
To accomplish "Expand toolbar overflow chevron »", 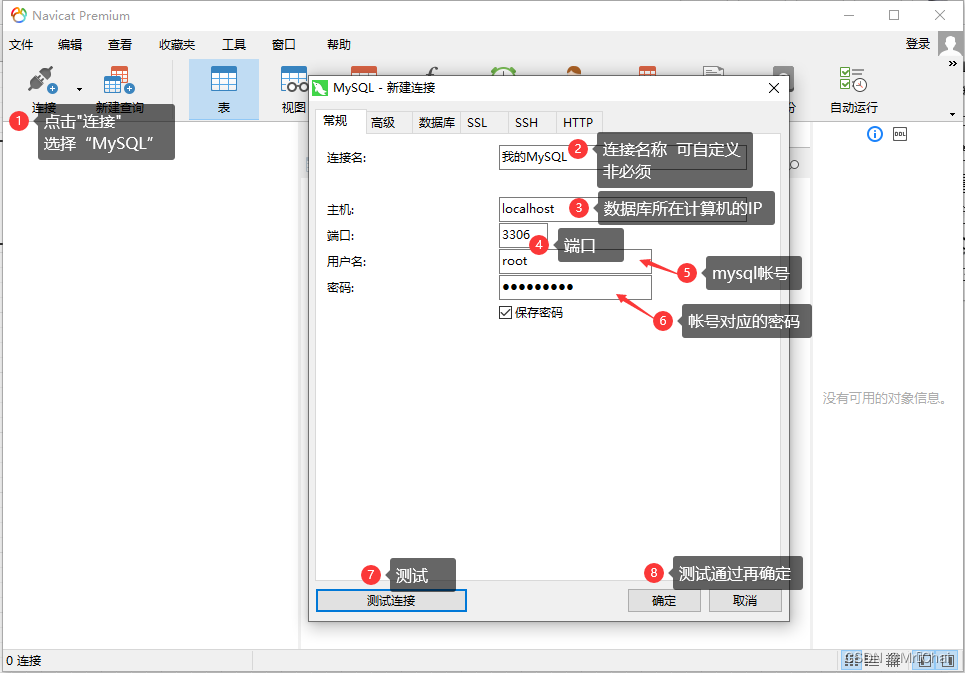I will 953,63.
